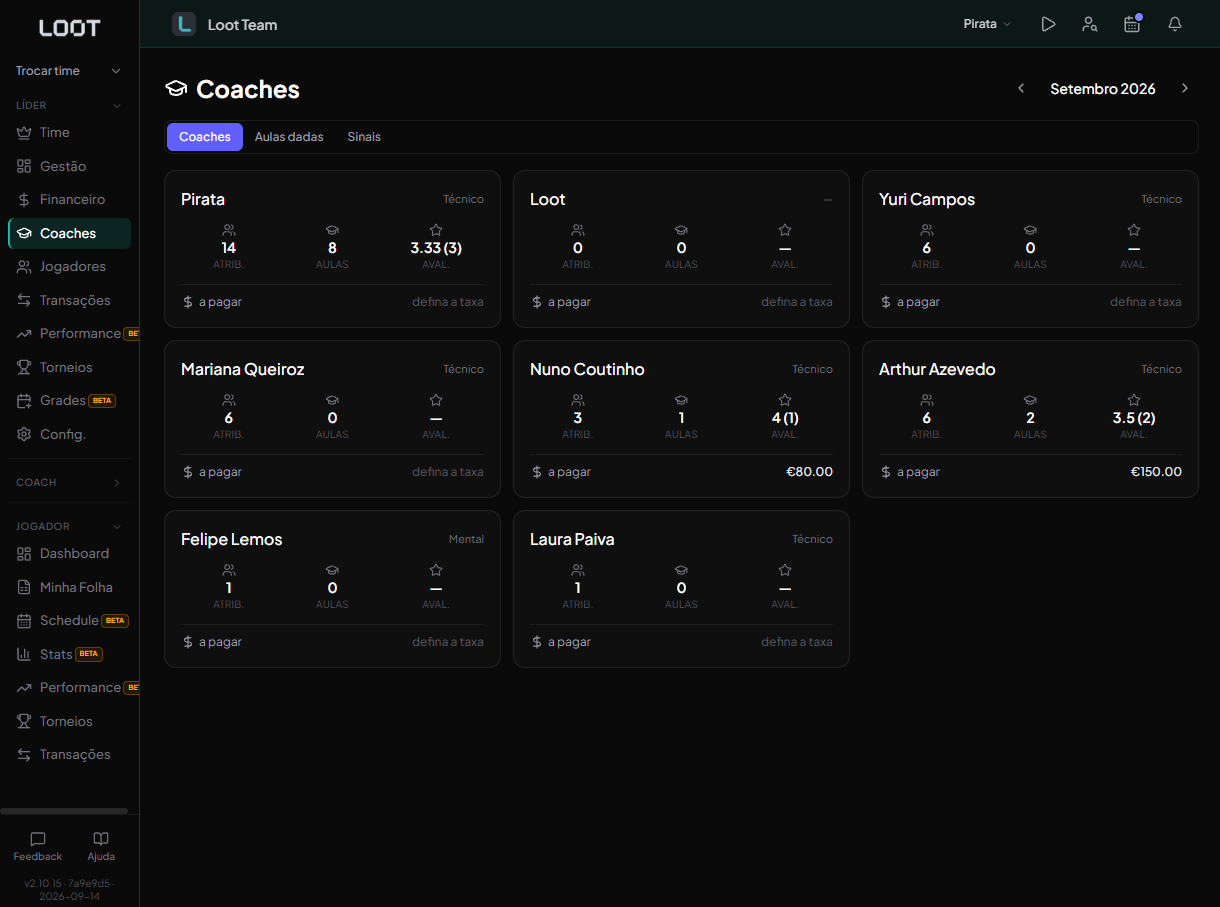
Task: Open the Pirata user dropdown
Action: 987,24
